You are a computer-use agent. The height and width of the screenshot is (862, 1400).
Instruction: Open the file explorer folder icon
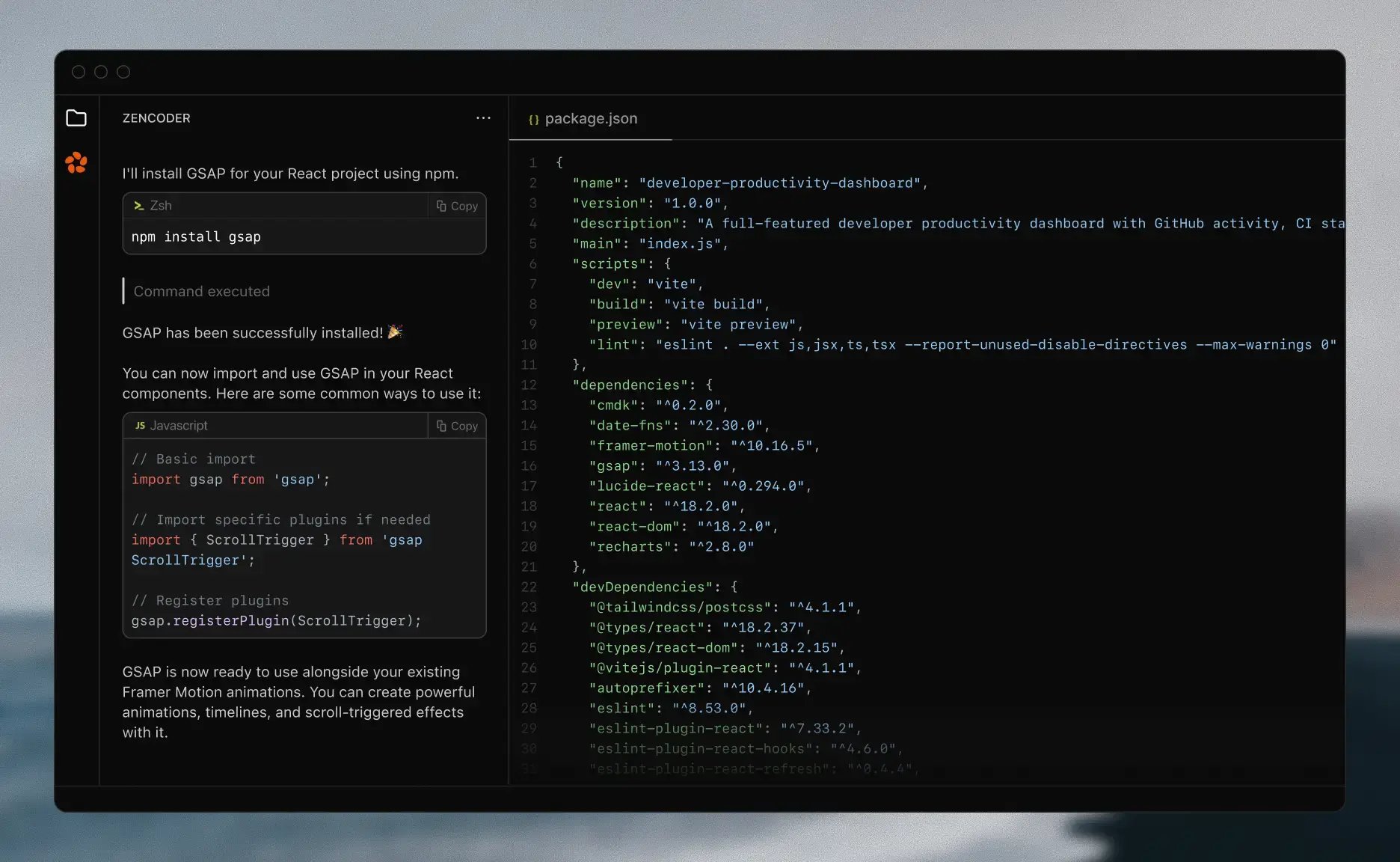(x=76, y=118)
